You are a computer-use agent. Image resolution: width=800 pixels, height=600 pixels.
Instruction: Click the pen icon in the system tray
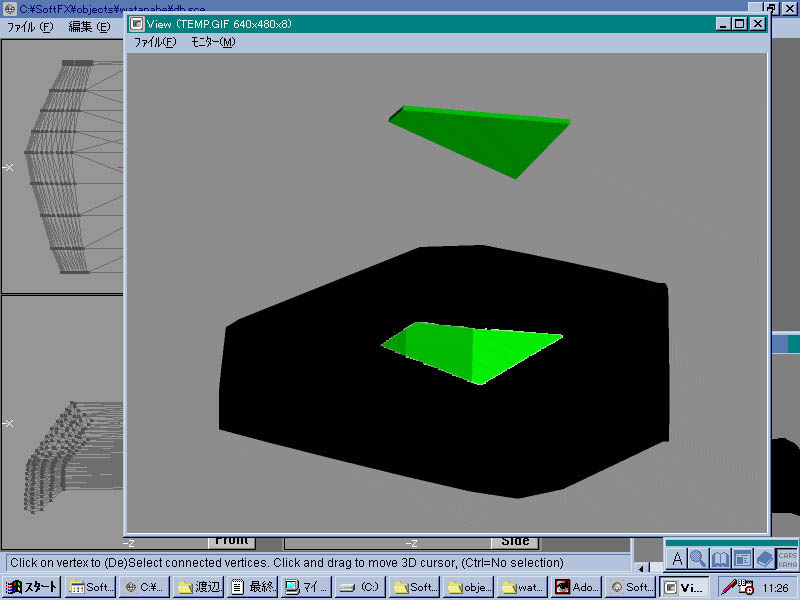click(731, 588)
